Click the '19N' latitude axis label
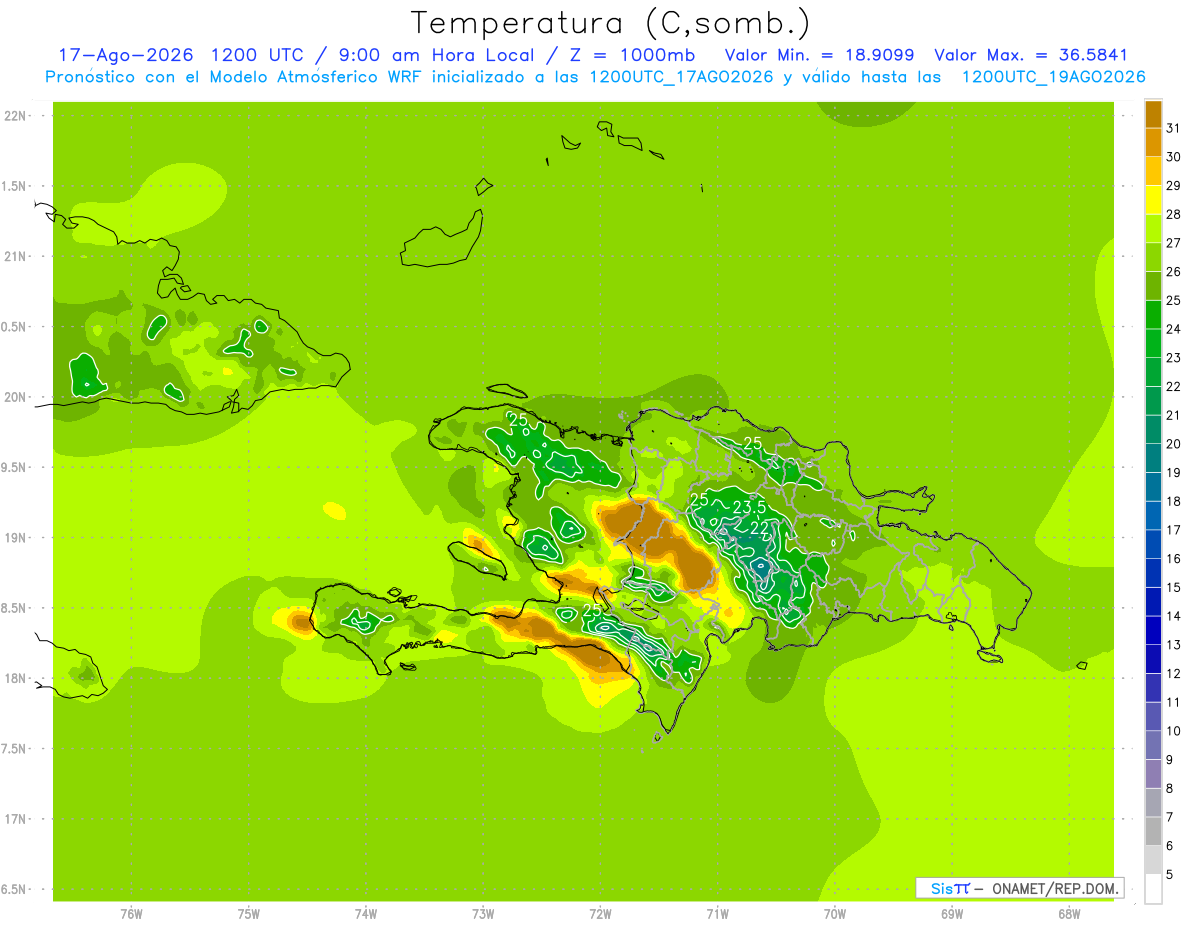This screenshot has width=1200, height=927. (x=15, y=538)
